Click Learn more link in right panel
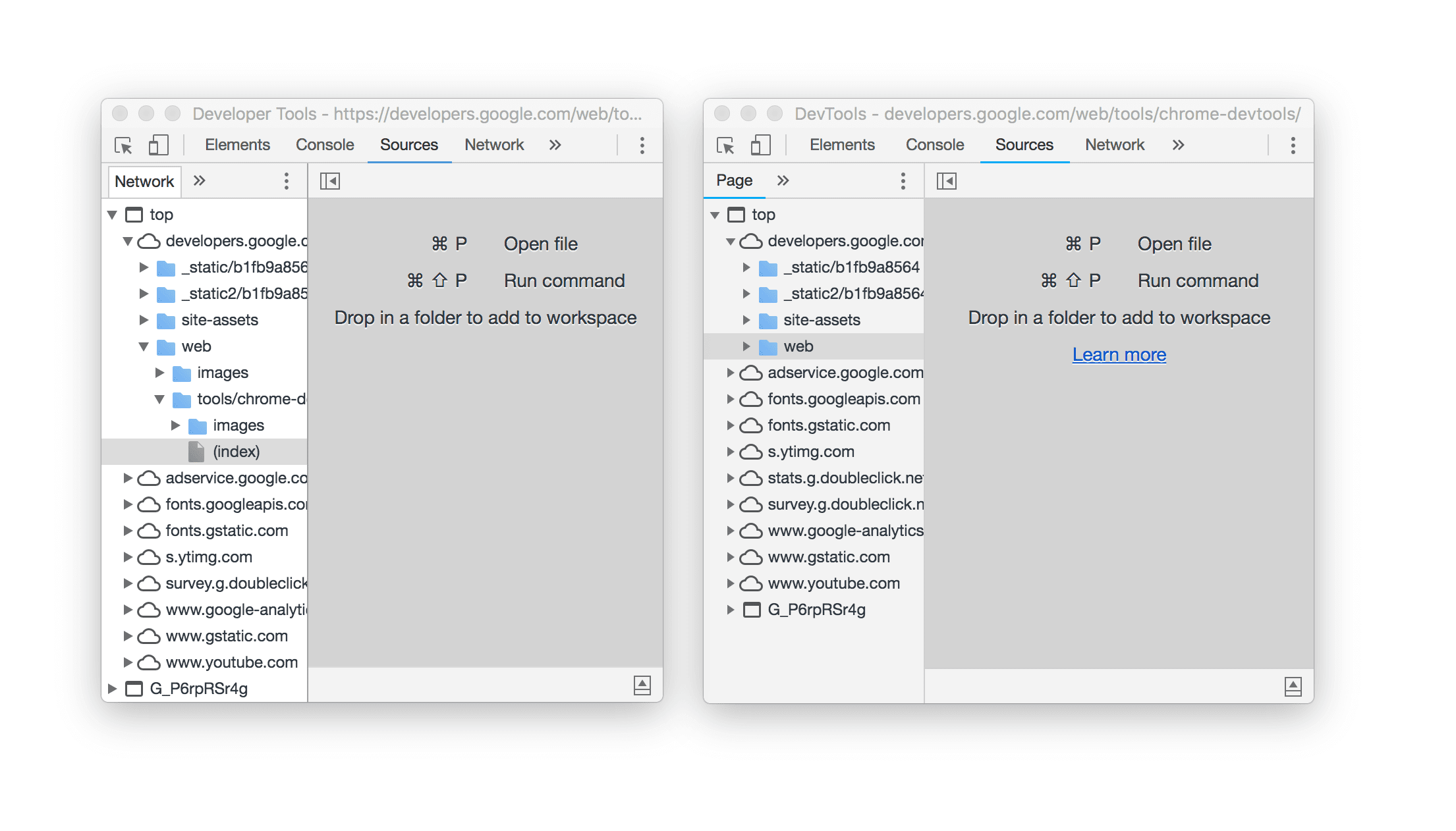The image size is (1456, 831). point(1120,353)
